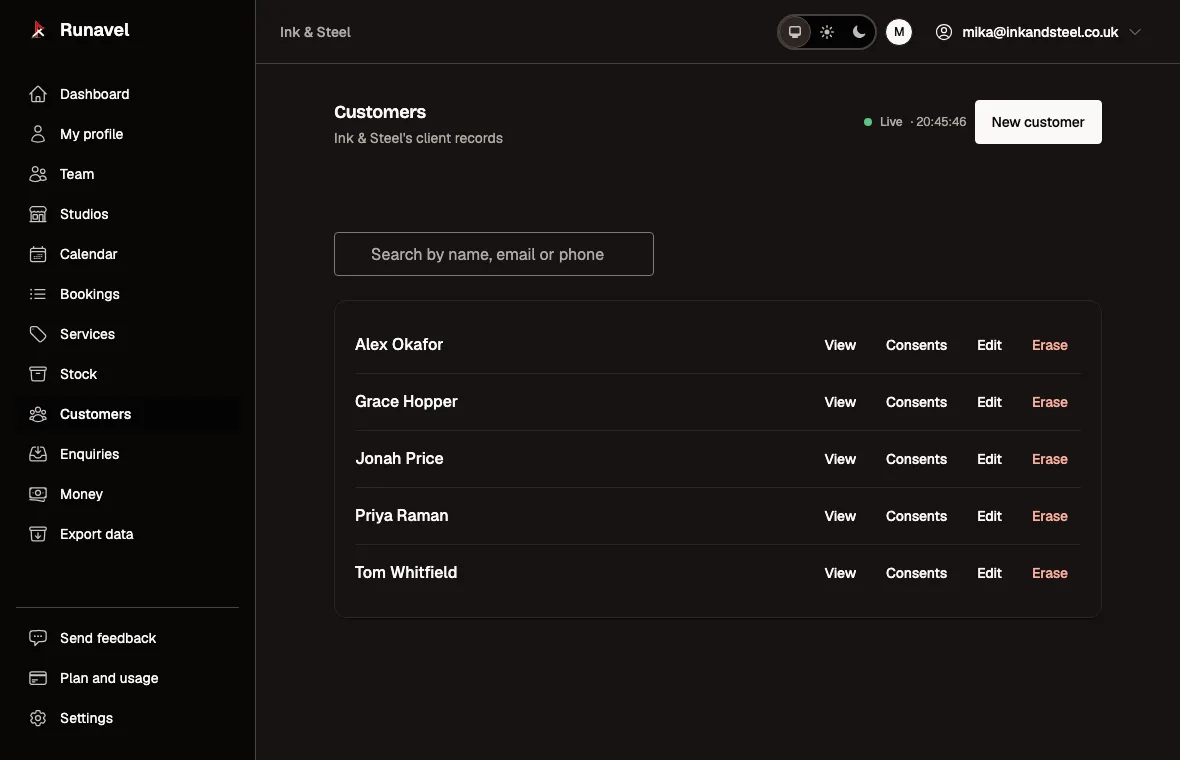Click the Runavel logo icon
The image size is (1180, 760).
click(38, 29)
